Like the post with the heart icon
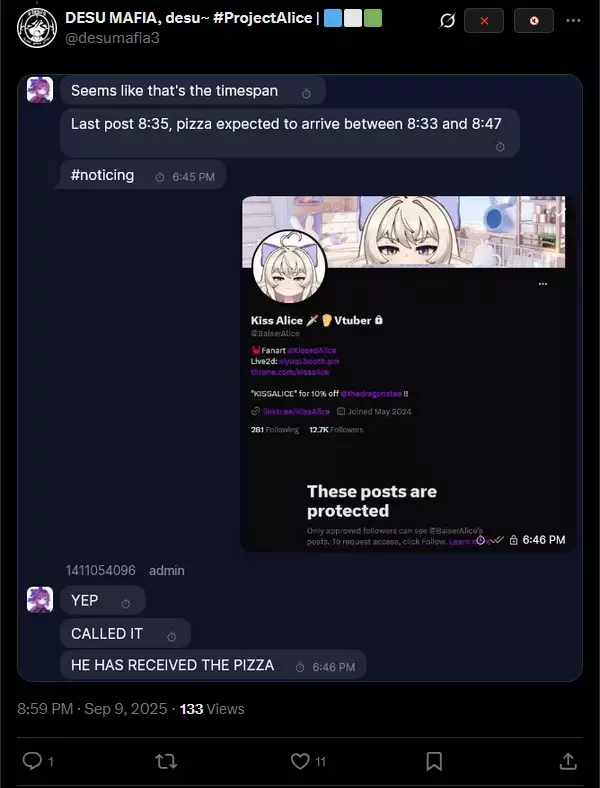 point(300,761)
